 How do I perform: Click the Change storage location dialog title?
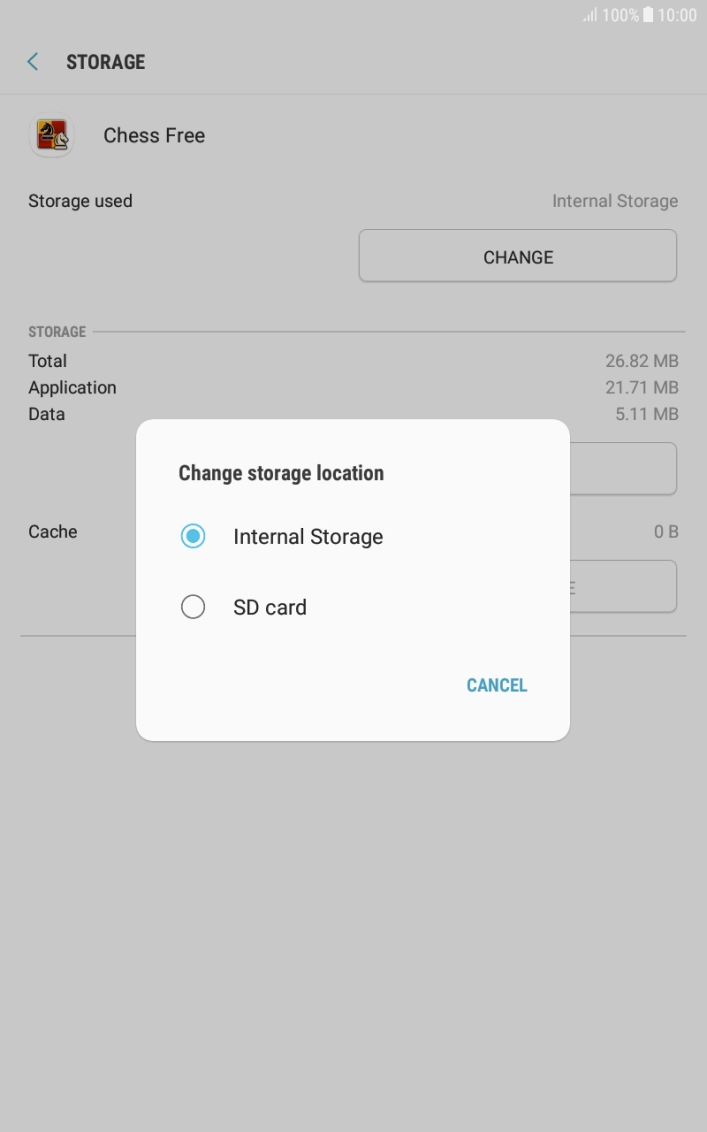click(281, 473)
